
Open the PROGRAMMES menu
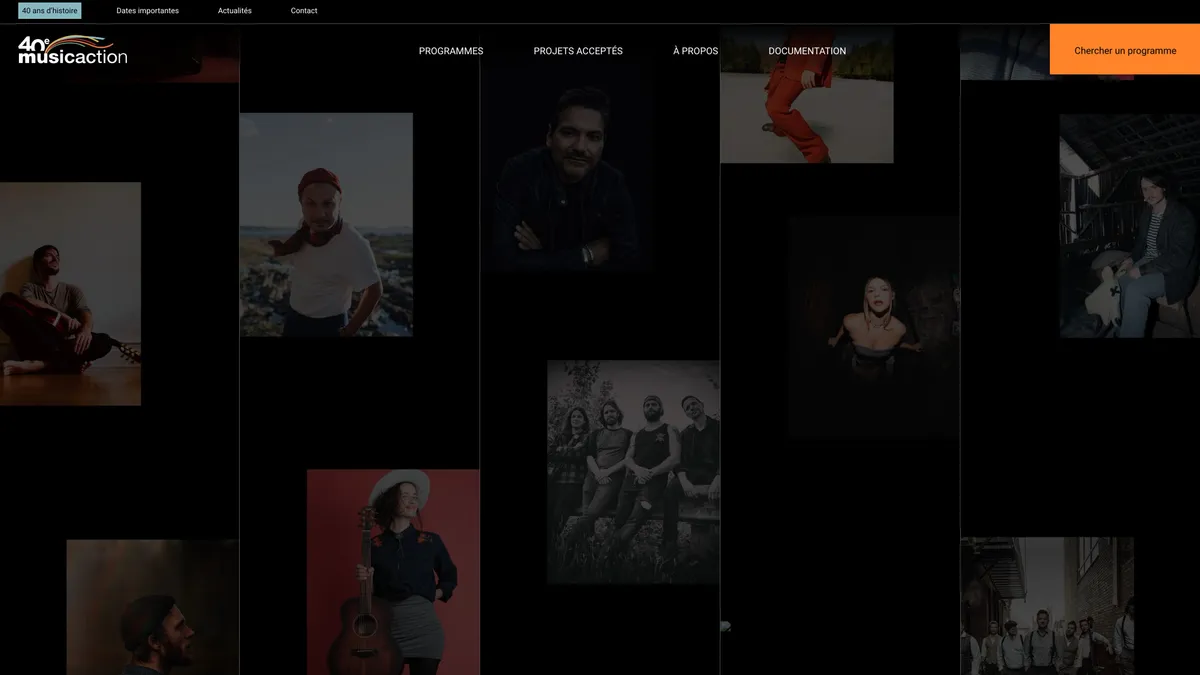pos(451,51)
